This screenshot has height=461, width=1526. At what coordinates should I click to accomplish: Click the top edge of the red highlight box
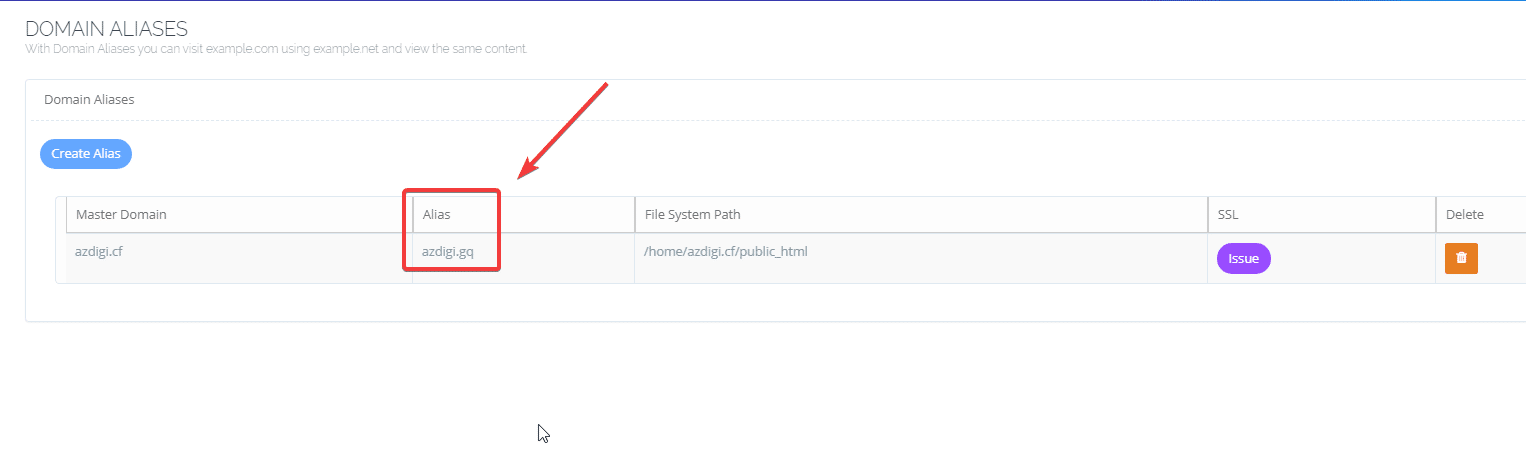(x=451, y=189)
